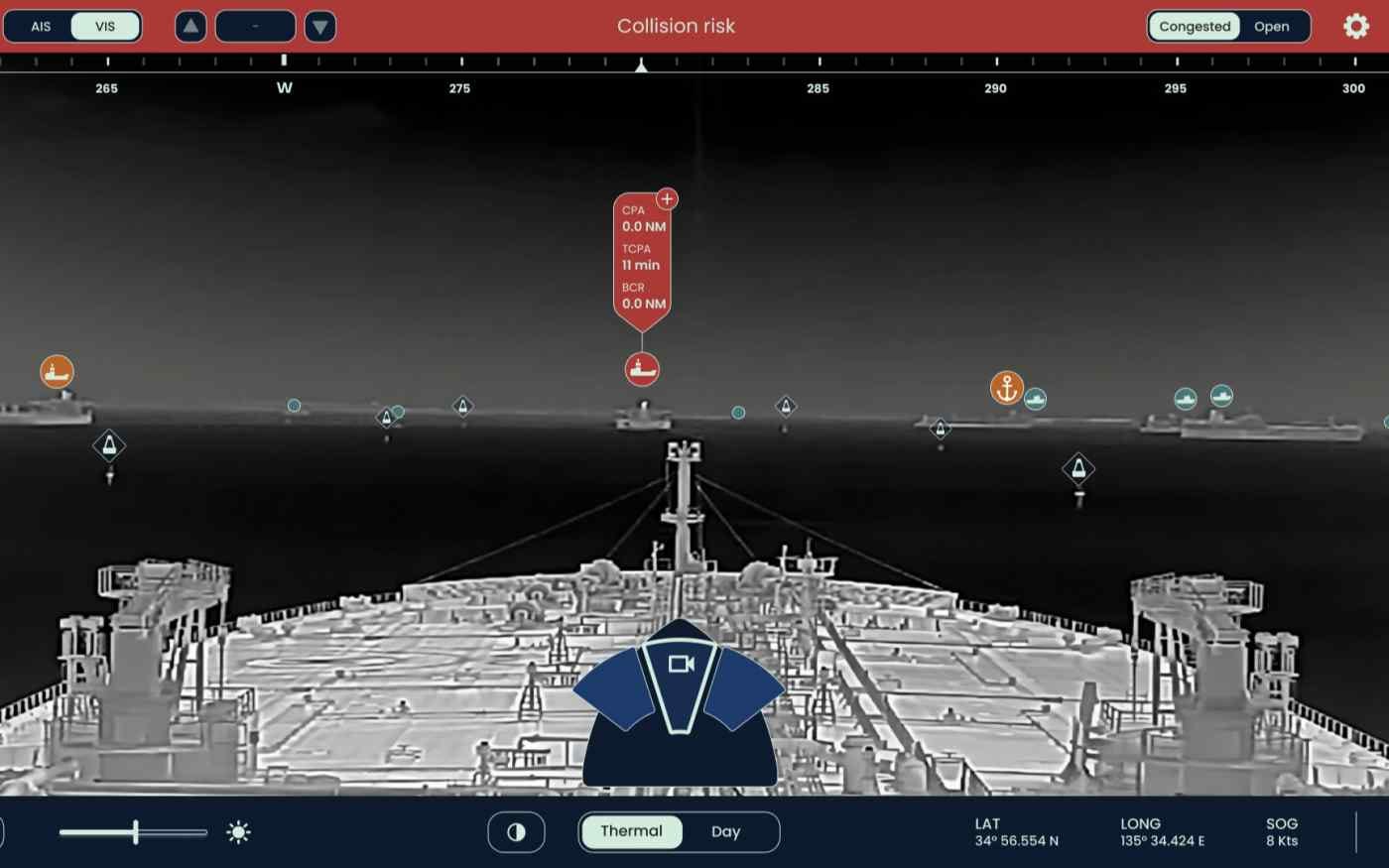
Task: Click the 290 heading label
Action: [x=995, y=88]
